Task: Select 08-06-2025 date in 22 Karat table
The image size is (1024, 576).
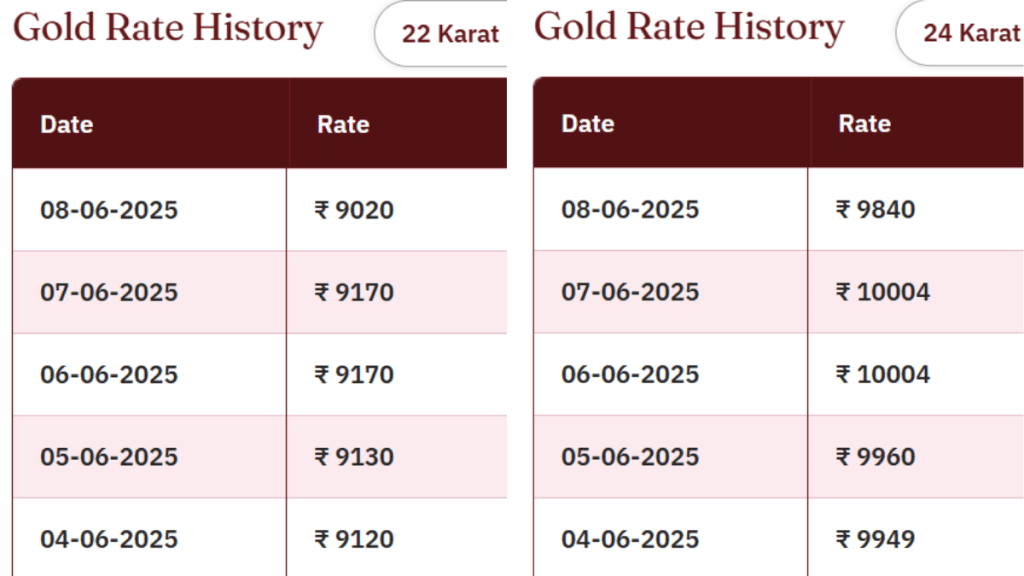Action: (109, 210)
